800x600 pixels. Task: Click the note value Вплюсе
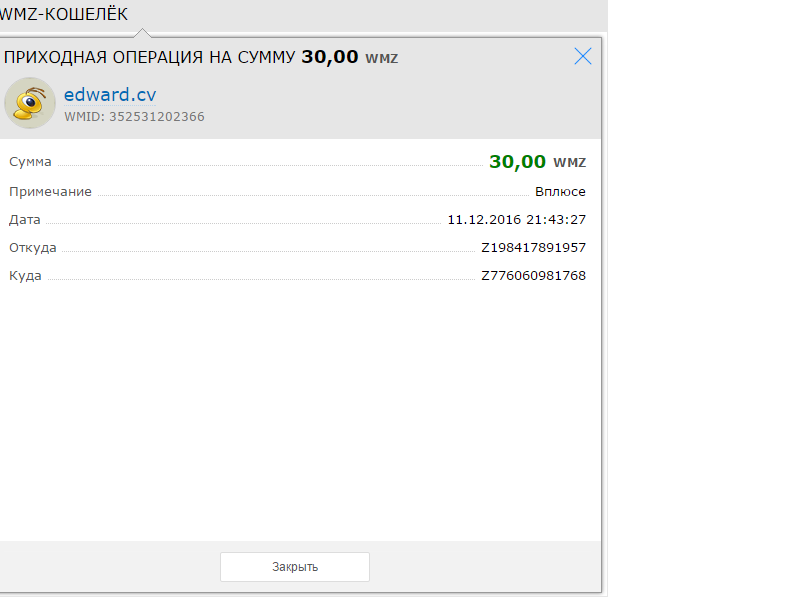click(560, 192)
